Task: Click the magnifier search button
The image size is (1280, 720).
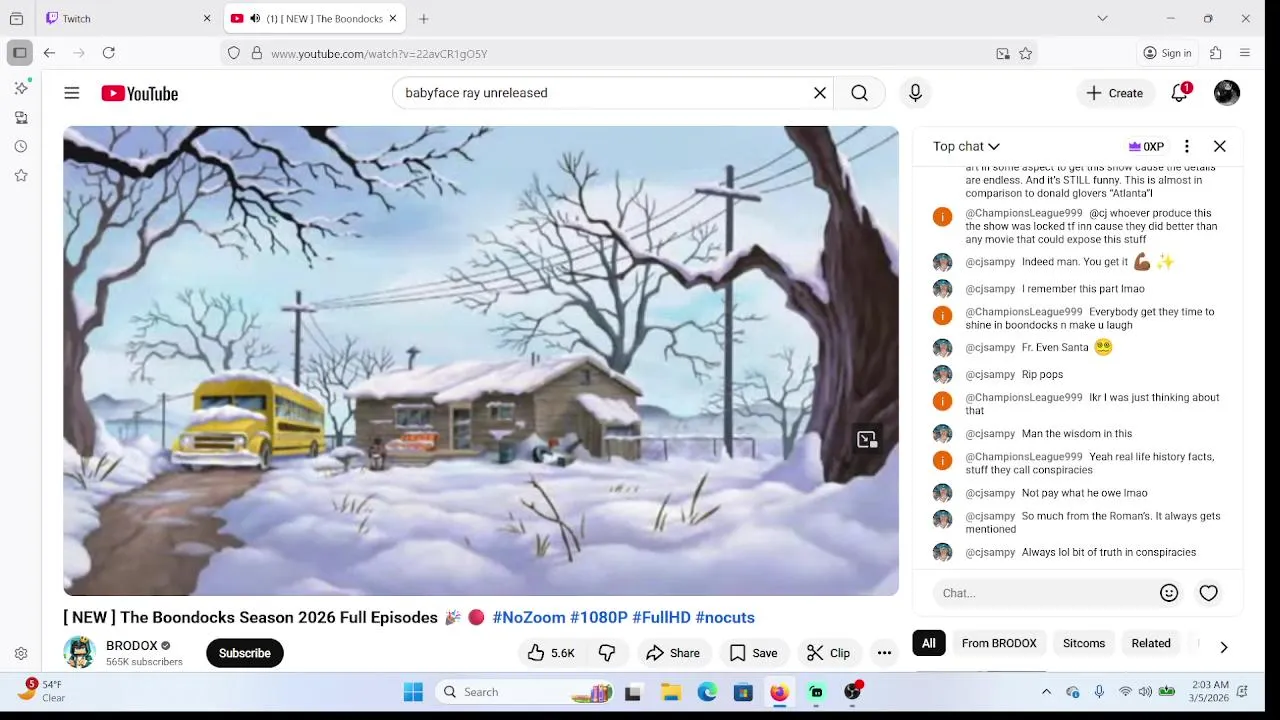Action: tap(859, 93)
